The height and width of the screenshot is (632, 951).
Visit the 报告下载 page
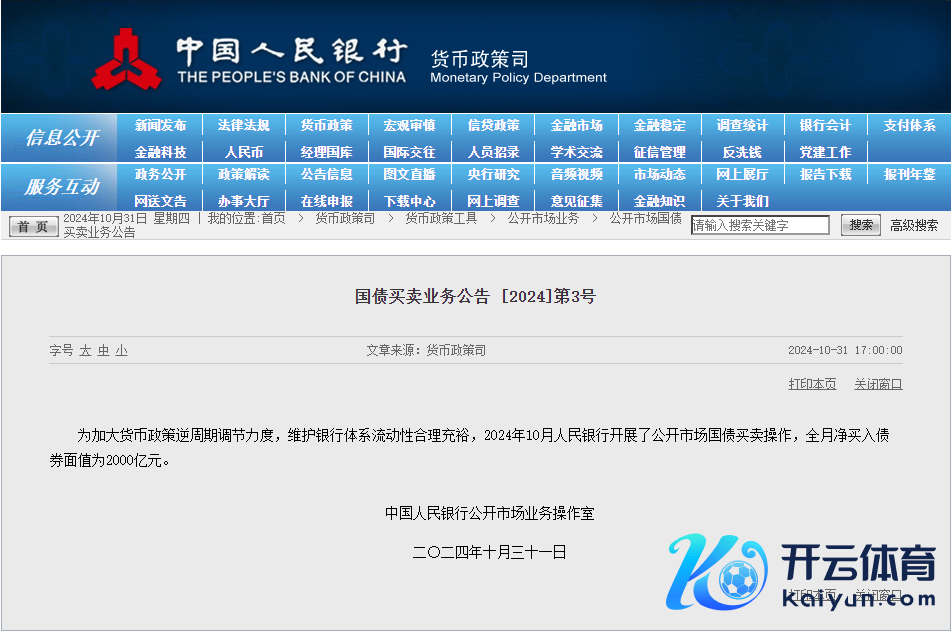825,175
